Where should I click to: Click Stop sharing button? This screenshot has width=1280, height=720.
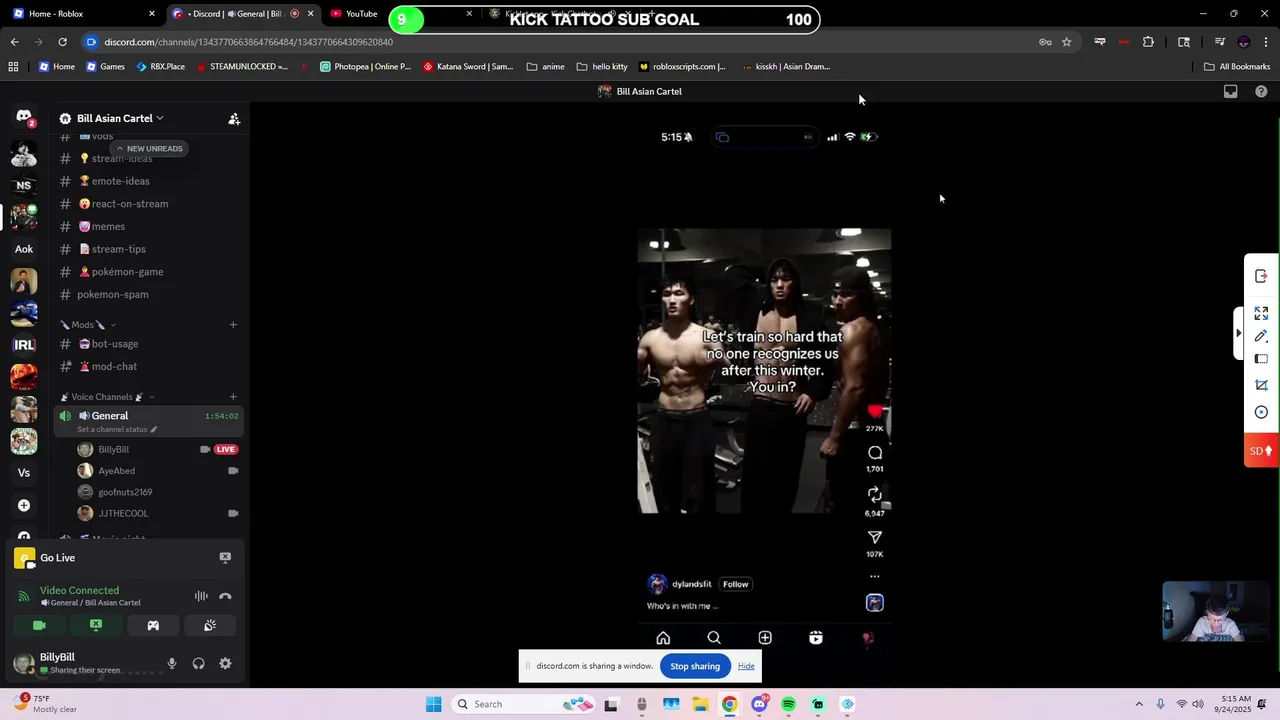(695, 666)
